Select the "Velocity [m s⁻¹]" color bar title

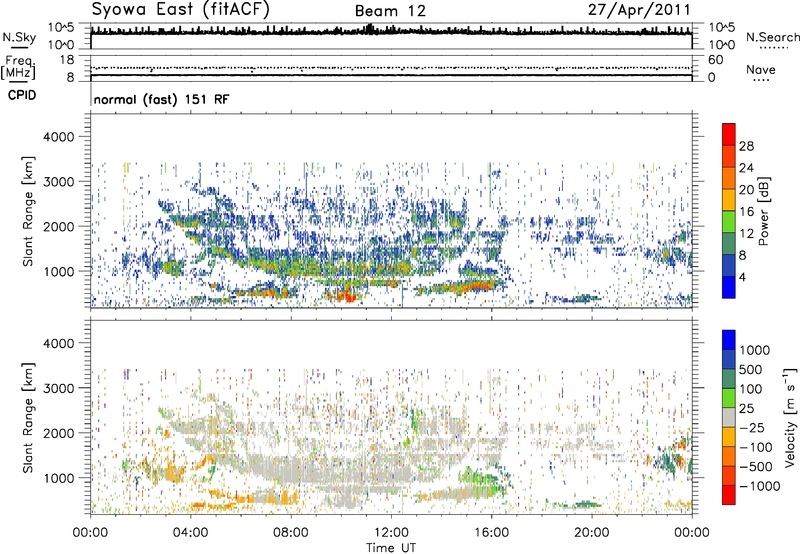[x=790, y=417]
